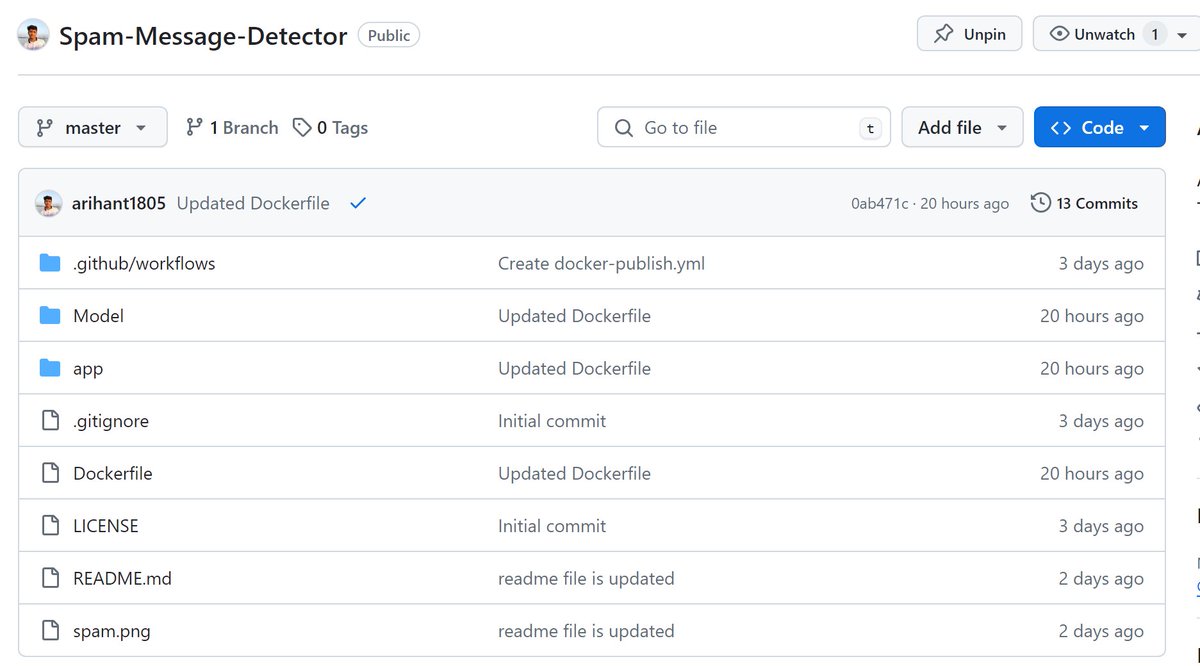The height and width of the screenshot is (666, 1200).
Task: Open Initial commit message in .gitignore row
Action: (x=552, y=421)
